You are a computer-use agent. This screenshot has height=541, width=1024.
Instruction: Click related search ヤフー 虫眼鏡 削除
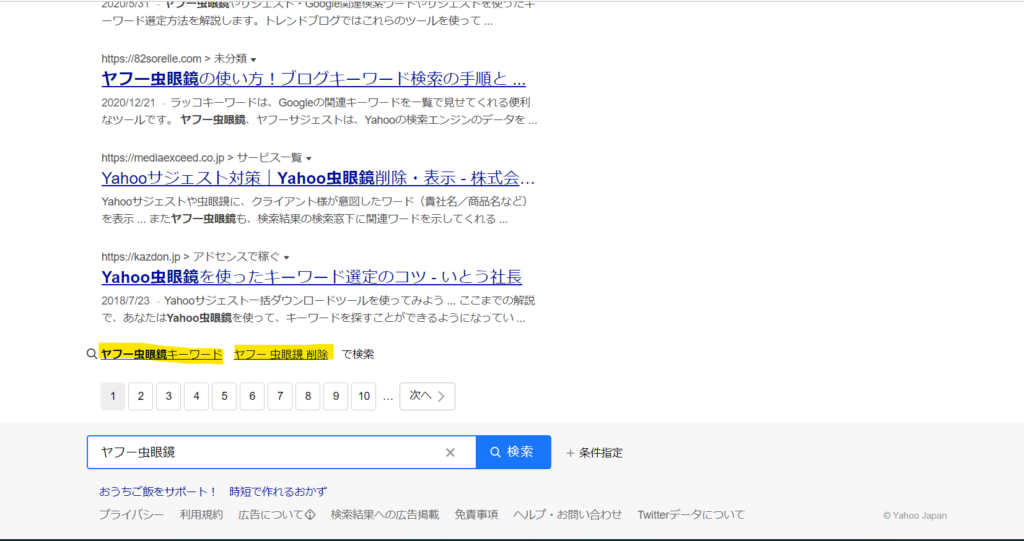point(281,354)
